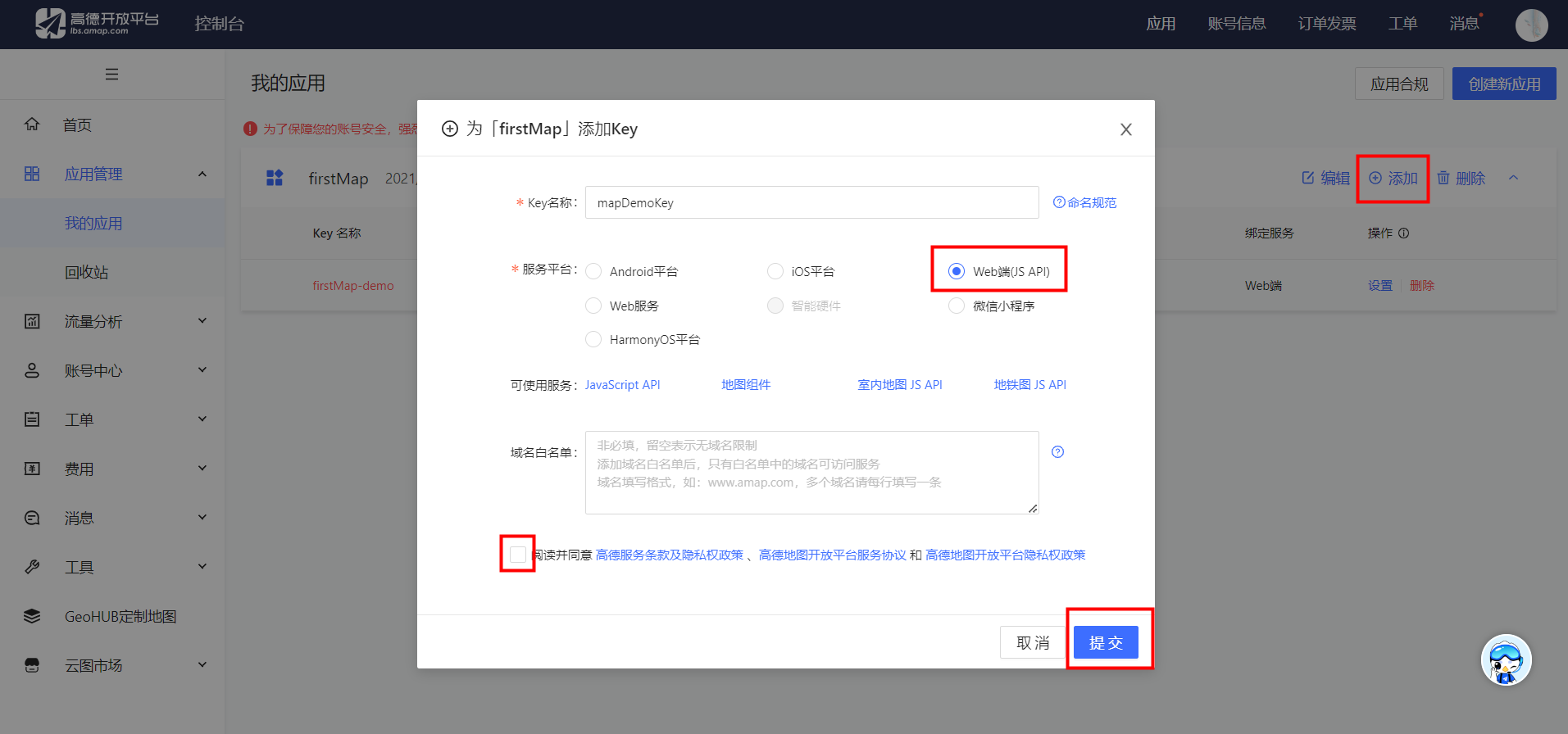The image size is (1568, 734).
Task: Expand the 工单 sidebar section
Action: [202, 419]
